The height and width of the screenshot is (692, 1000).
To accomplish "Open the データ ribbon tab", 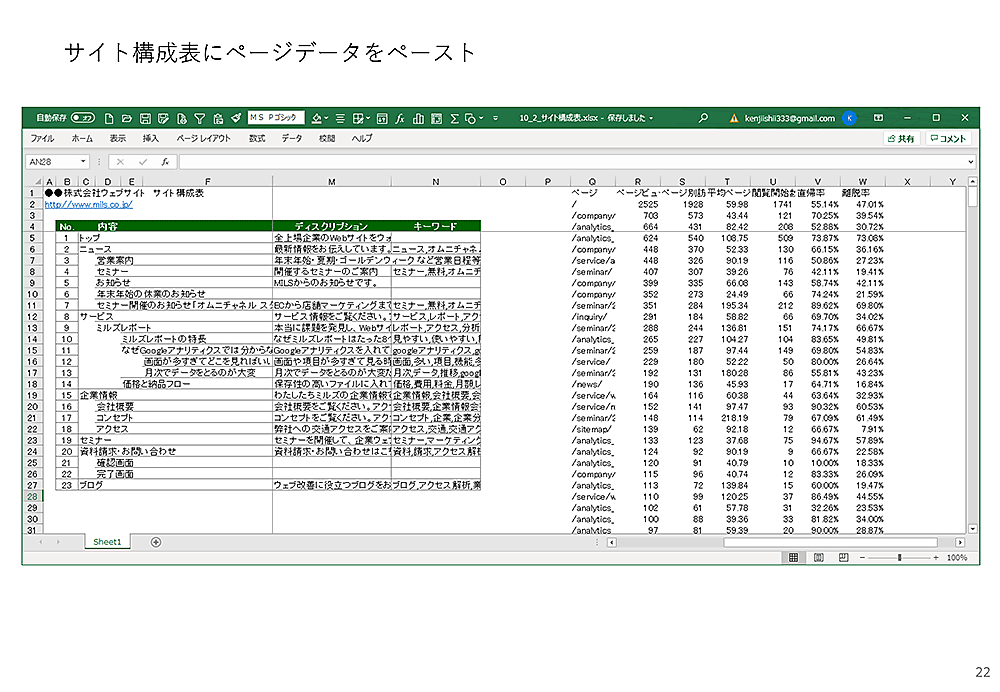I will click(x=291, y=139).
